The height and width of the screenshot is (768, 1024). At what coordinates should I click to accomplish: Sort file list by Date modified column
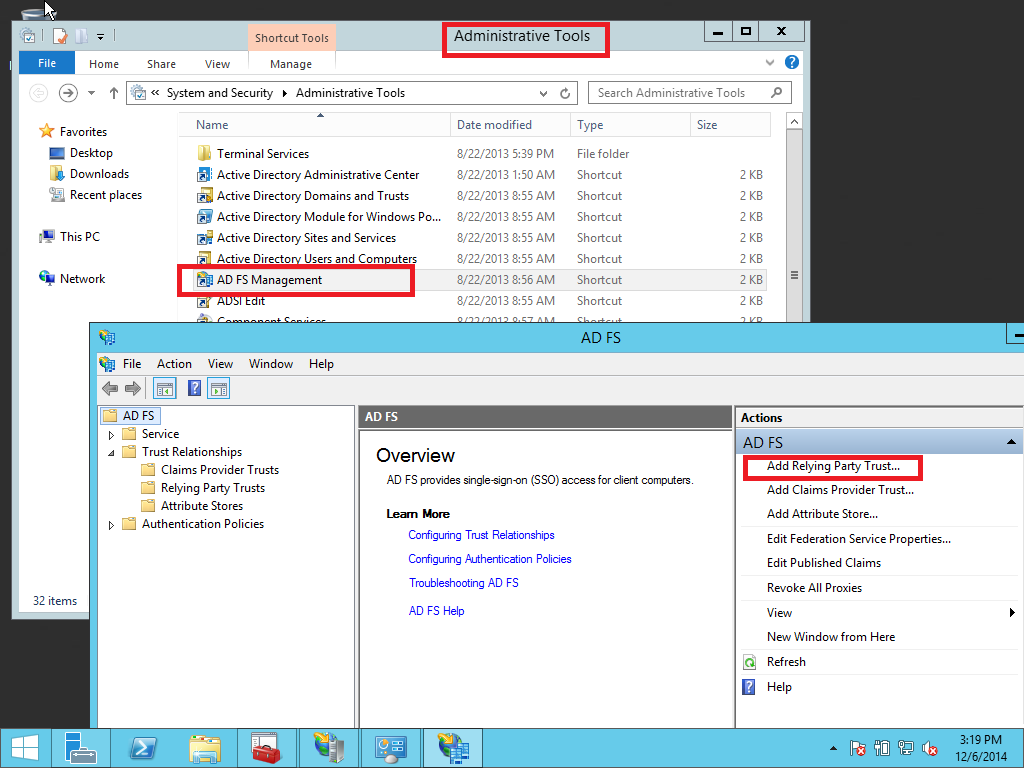click(x=494, y=125)
